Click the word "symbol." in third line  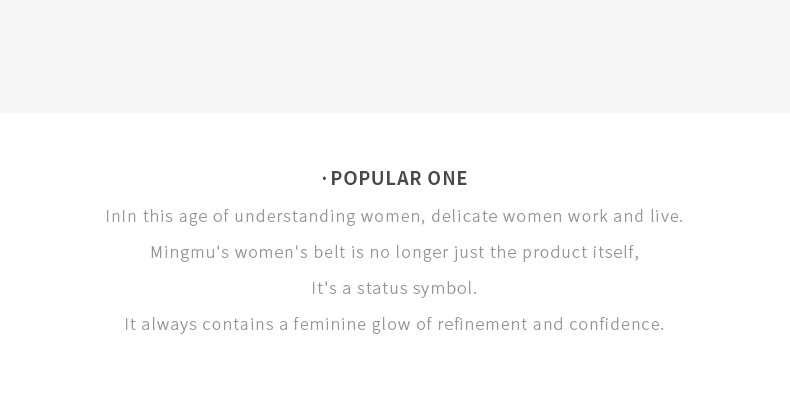point(445,288)
